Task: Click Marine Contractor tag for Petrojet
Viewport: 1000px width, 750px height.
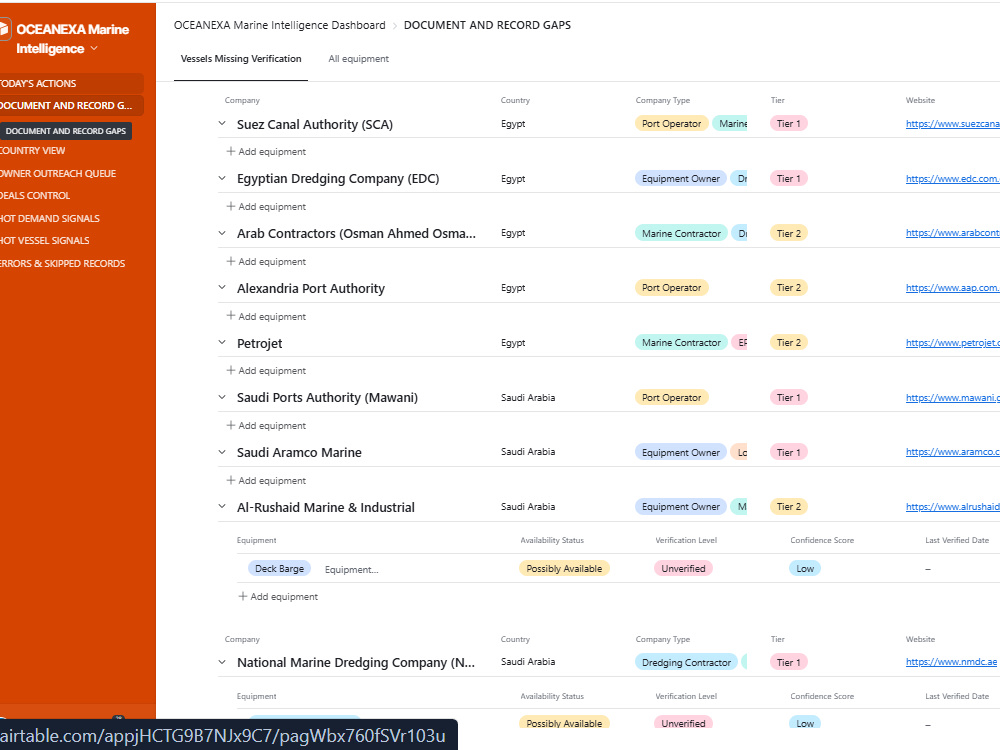Action: [x=681, y=342]
